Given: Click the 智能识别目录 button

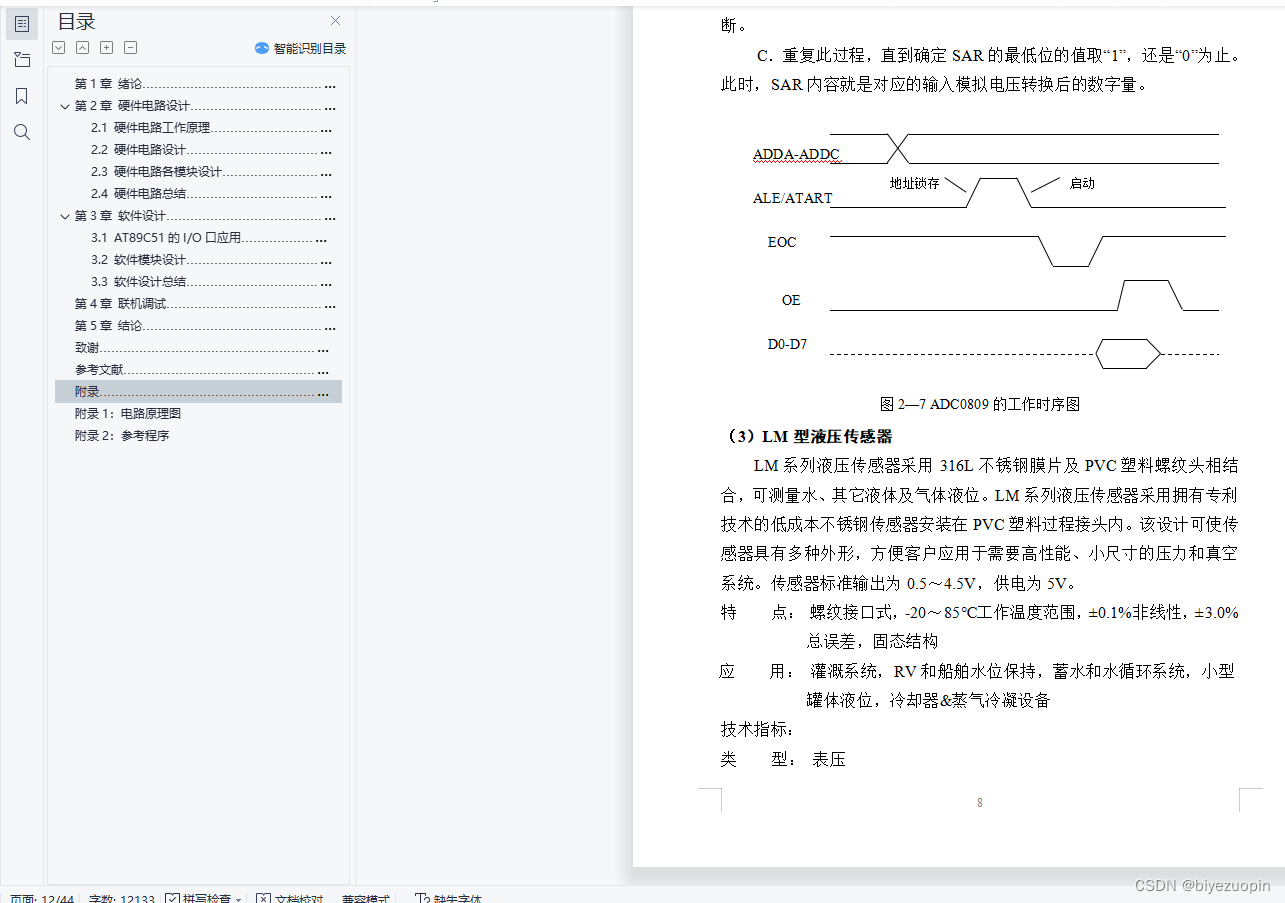Looking at the screenshot, I should (300, 48).
